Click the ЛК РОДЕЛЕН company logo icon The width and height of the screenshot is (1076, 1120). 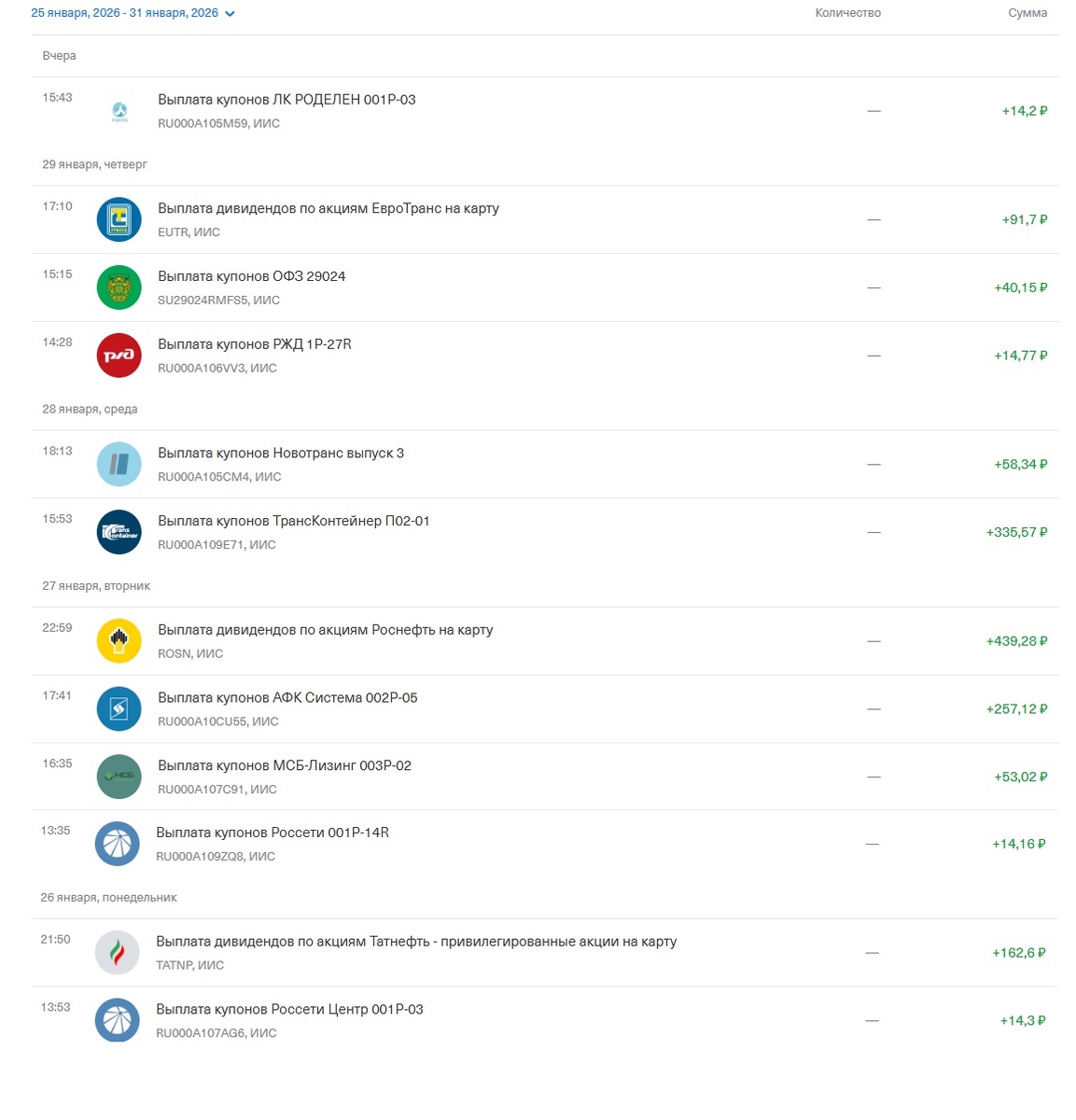[119, 111]
